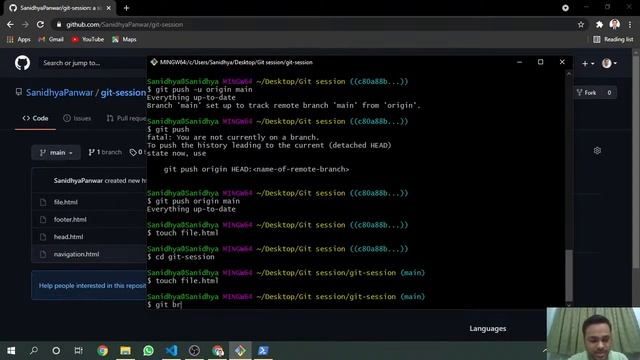Open Cortana circle icon
The width and height of the screenshot is (640, 360).
[56, 351]
